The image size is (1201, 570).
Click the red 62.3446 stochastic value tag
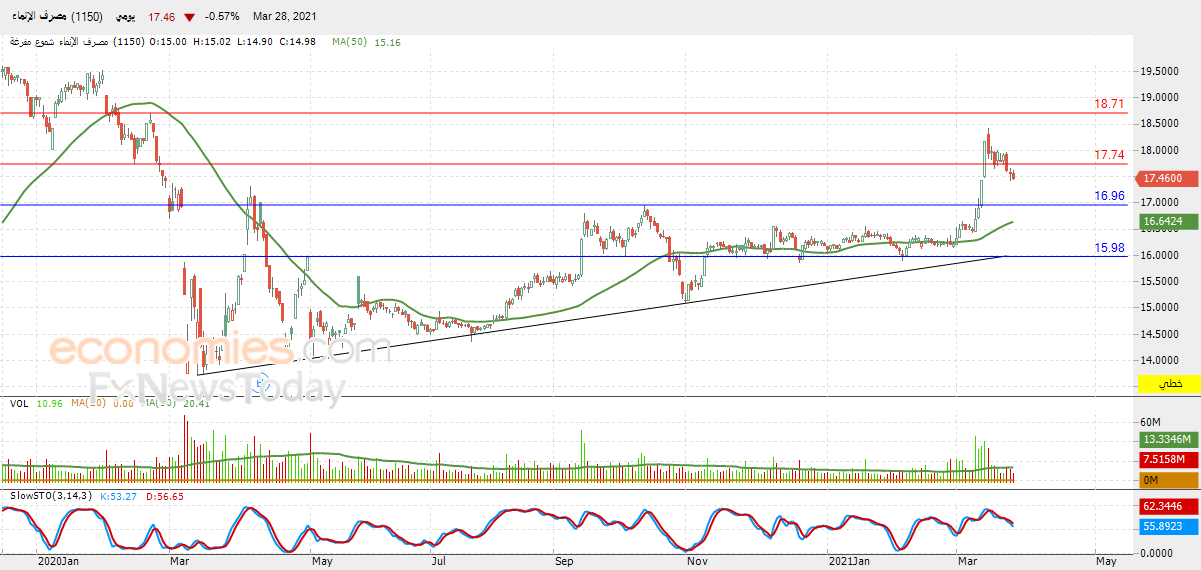point(1169,507)
